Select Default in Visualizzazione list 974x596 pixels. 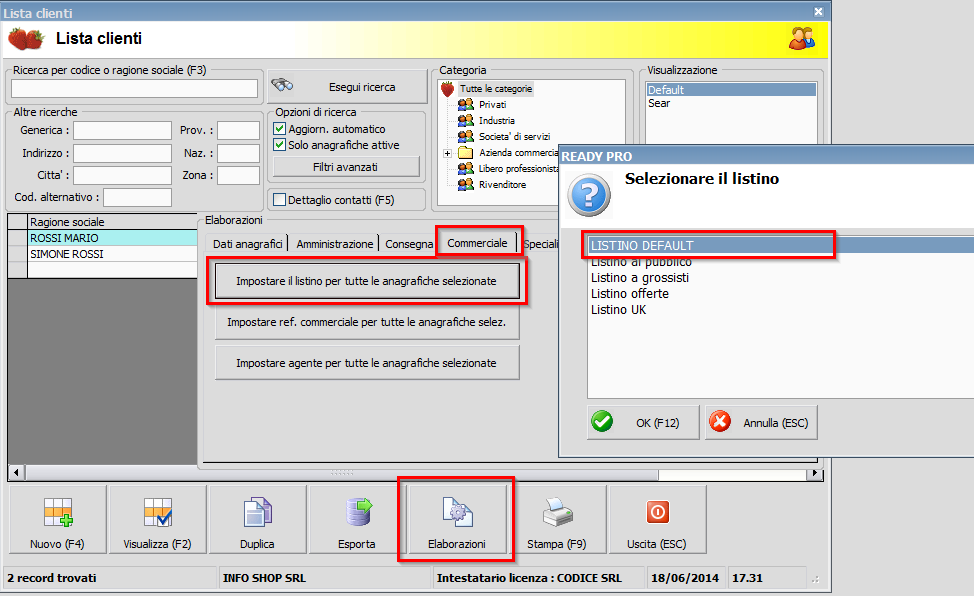coord(731,90)
